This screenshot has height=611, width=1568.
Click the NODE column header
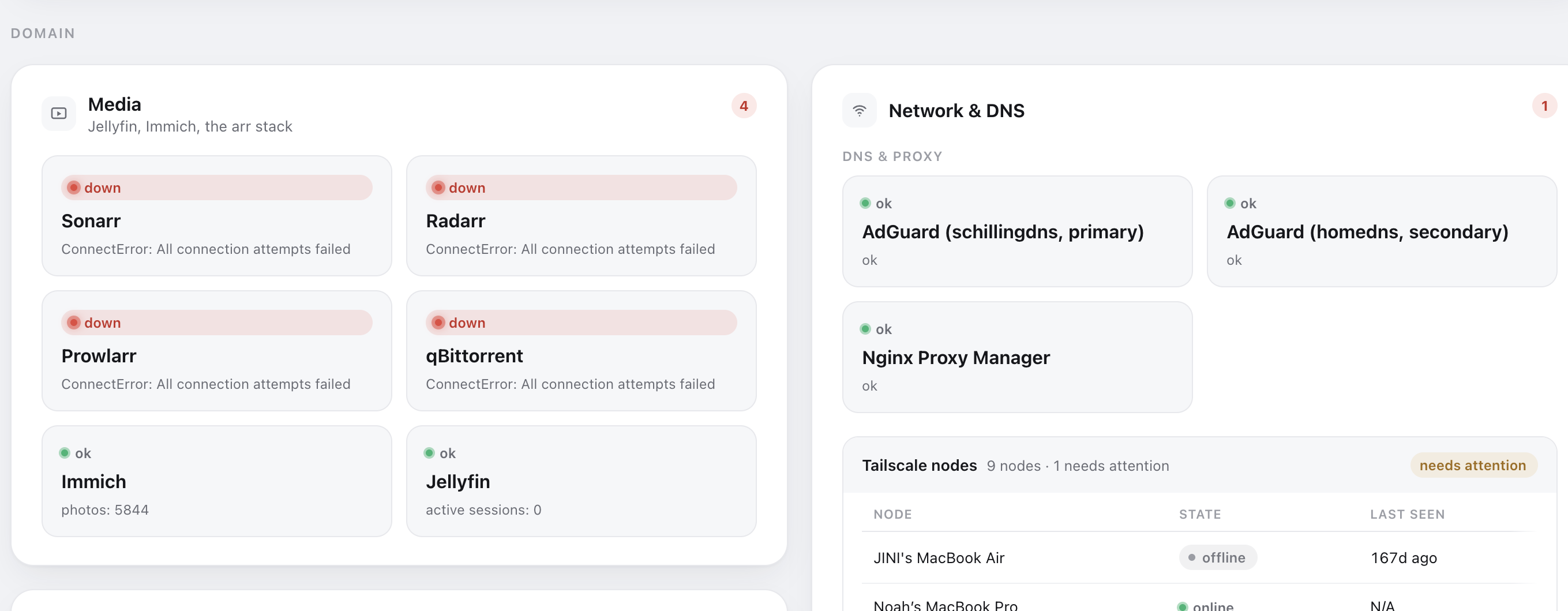click(x=892, y=515)
